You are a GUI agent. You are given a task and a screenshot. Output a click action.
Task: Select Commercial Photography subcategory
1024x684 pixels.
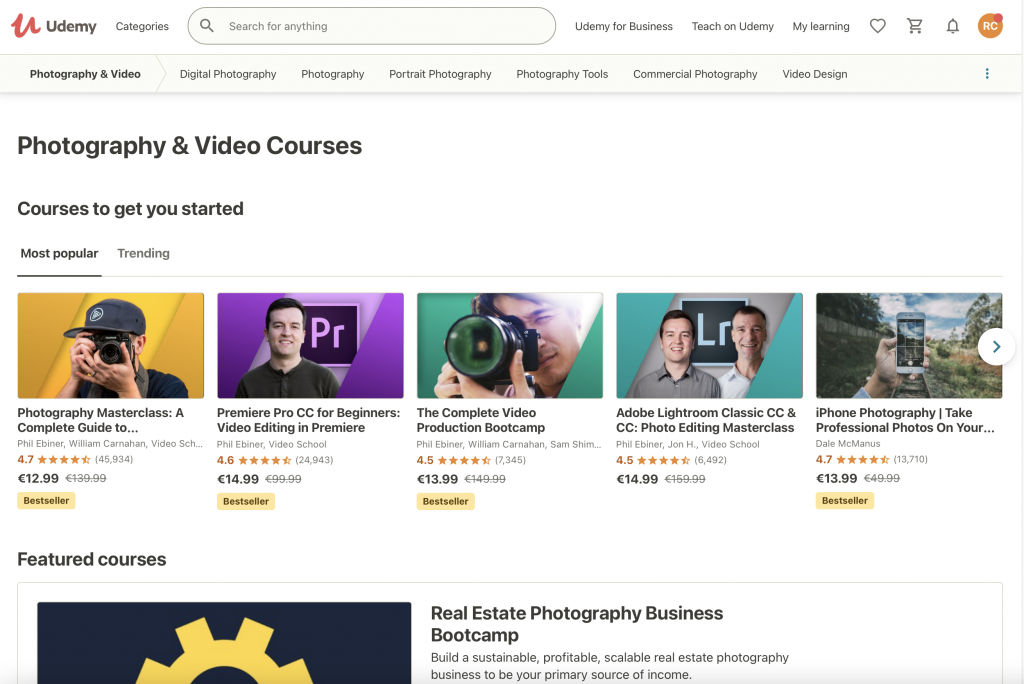(695, 74)
